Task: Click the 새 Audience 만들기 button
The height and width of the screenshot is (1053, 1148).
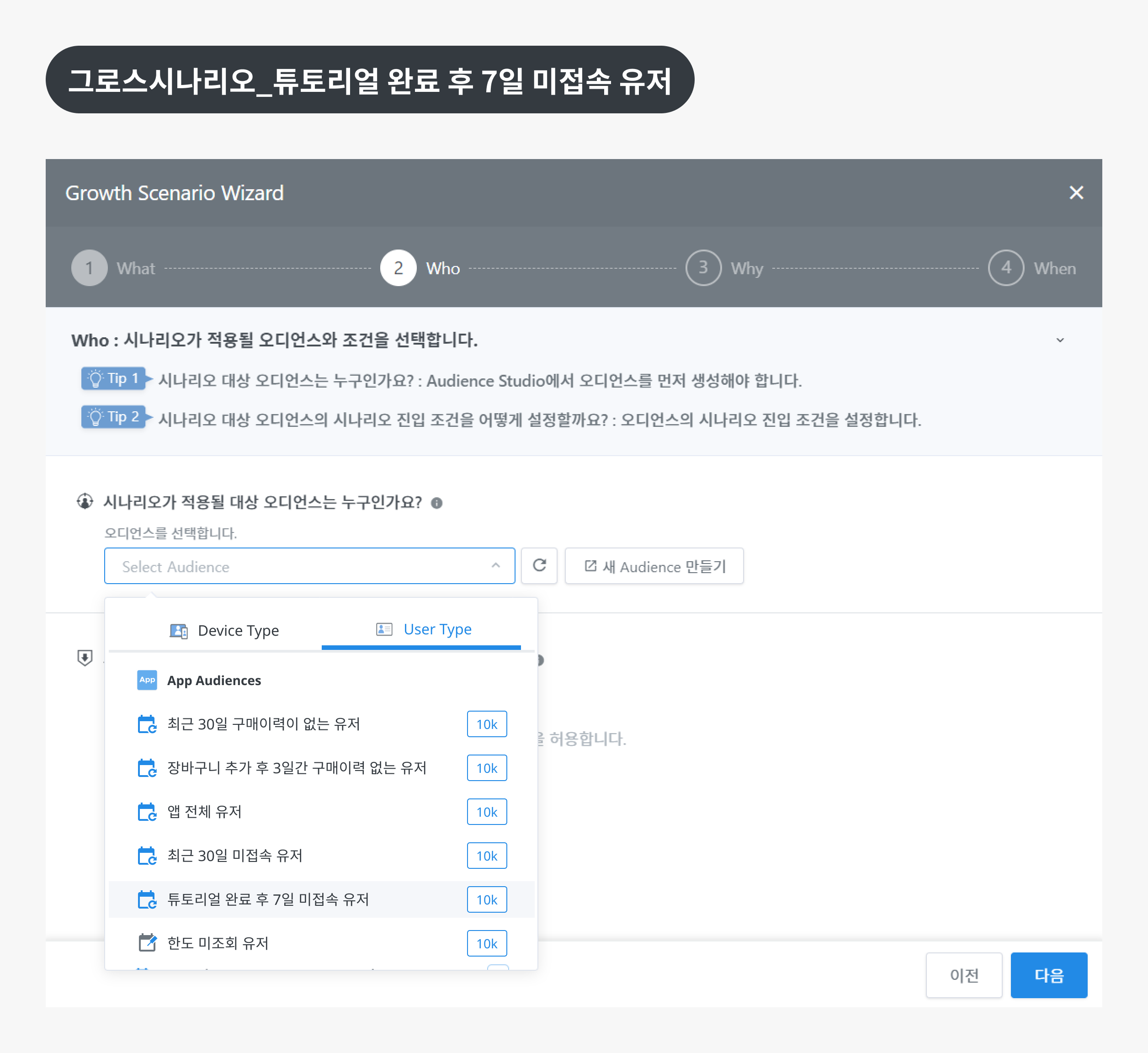Action: point(654,566)
